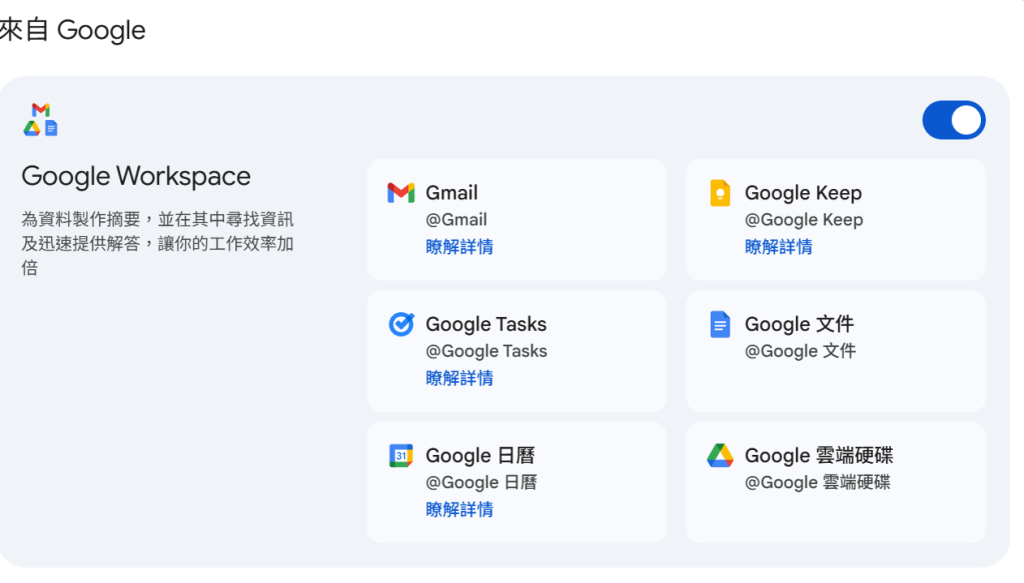This screenshot has width=1024, height=583.
Task: Click the 來自 Google section heading
Action: click(73, 30)
